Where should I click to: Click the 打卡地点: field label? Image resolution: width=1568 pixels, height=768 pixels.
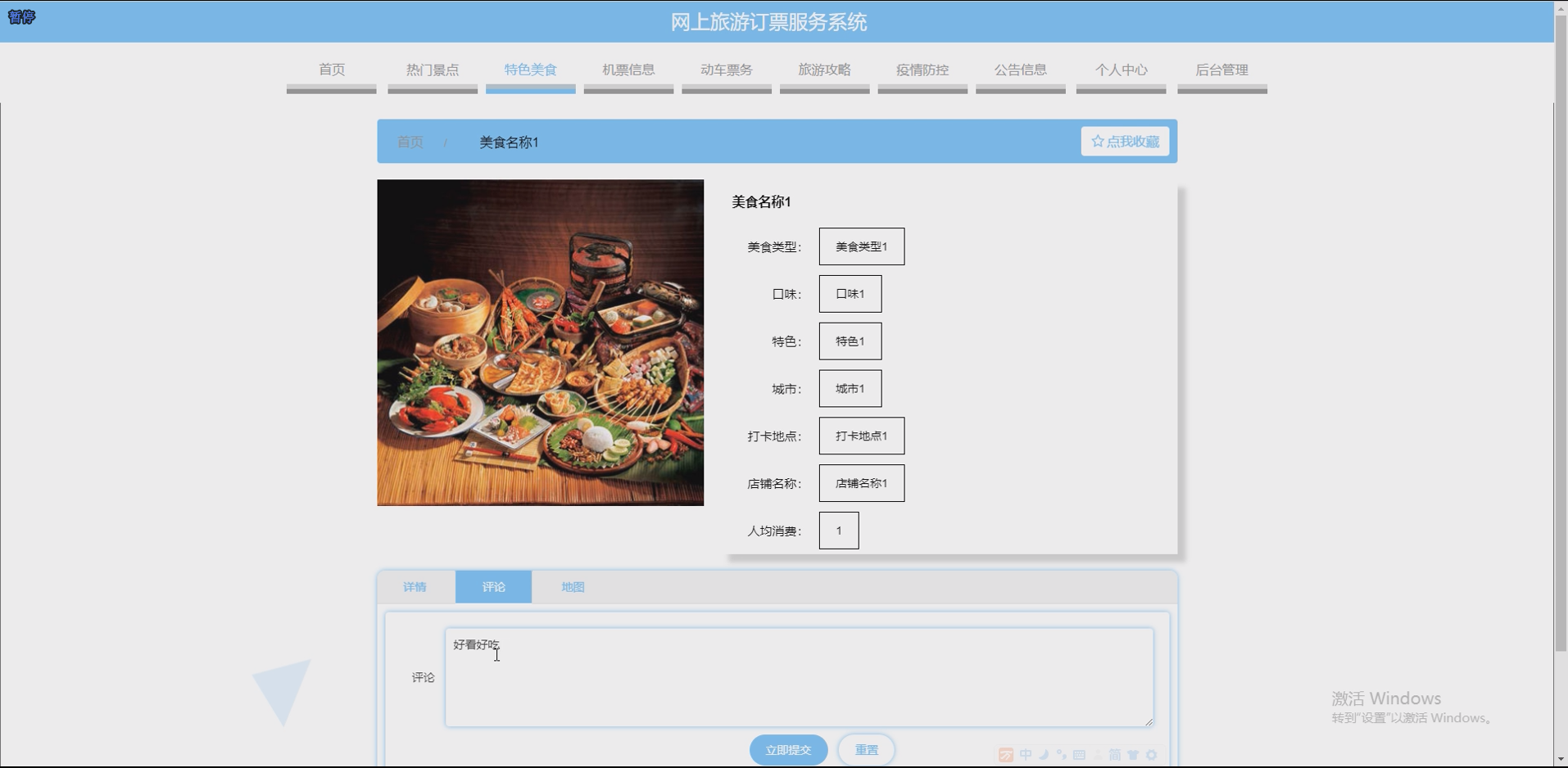tap(774, 436)
